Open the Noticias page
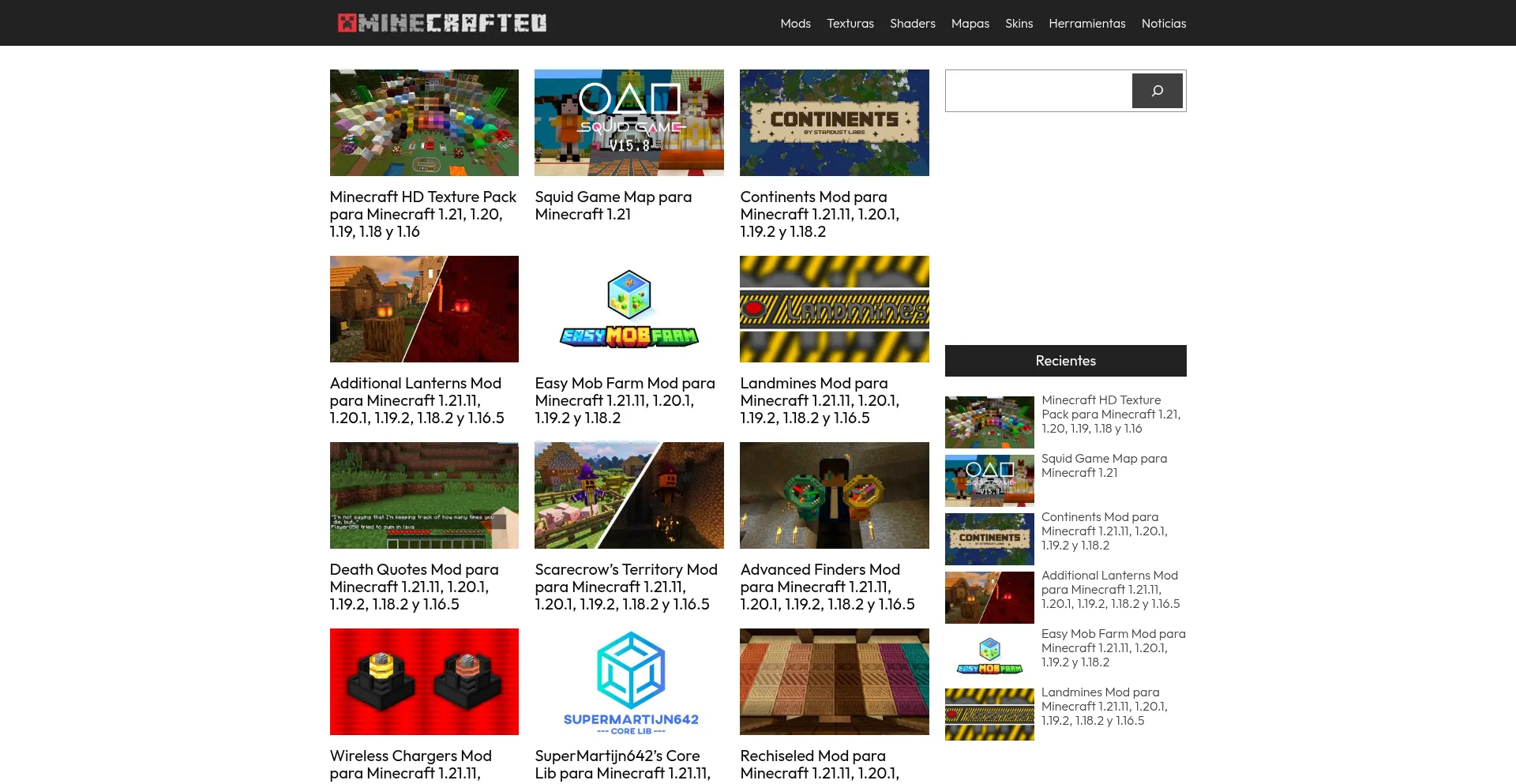1516x784 pixels. [x=1163, y=23]
